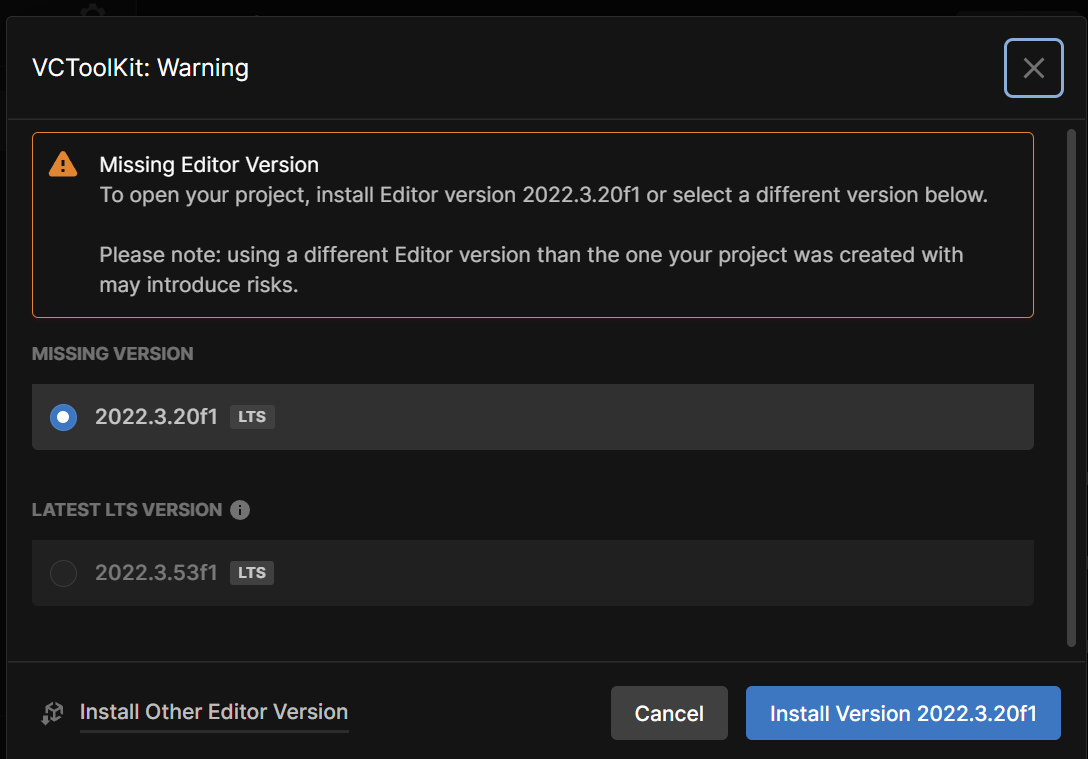The image size is (1088, 759).
Task: Click the LTS badge next to 2022.3.20f1
Action: (x=252, y=417)
